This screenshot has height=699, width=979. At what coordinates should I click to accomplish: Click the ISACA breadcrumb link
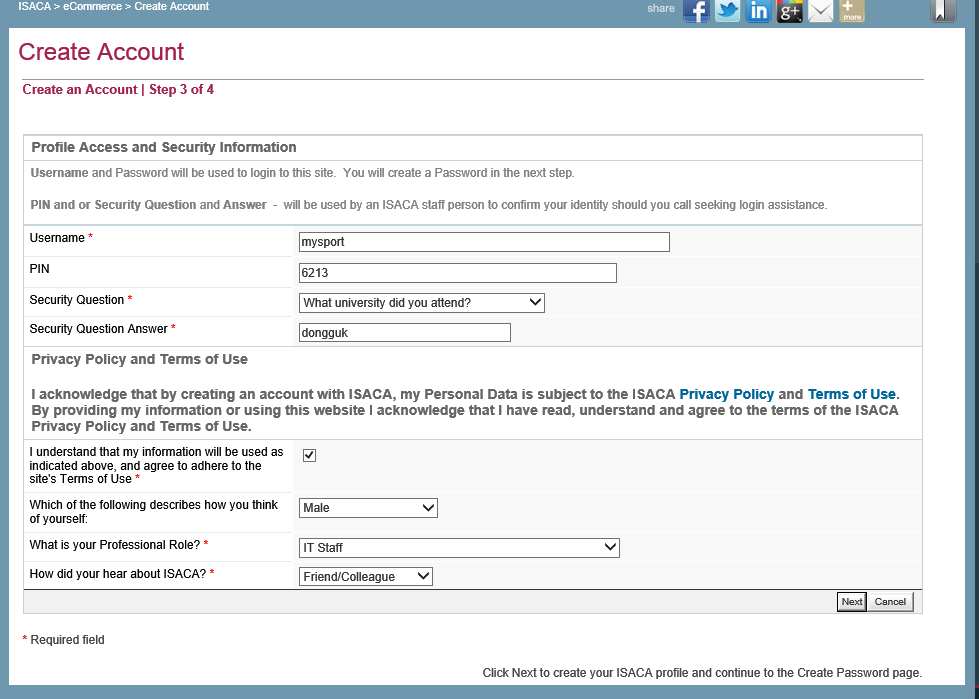click(34, 6)
